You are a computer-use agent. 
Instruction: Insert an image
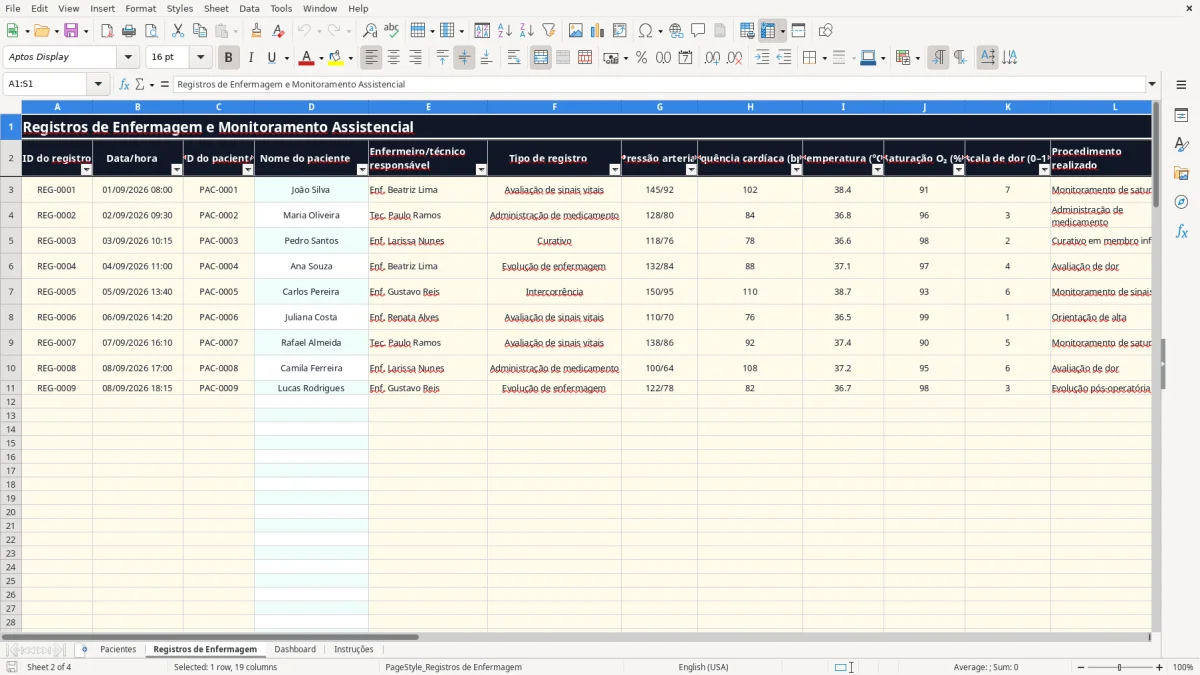pos(575,31)
